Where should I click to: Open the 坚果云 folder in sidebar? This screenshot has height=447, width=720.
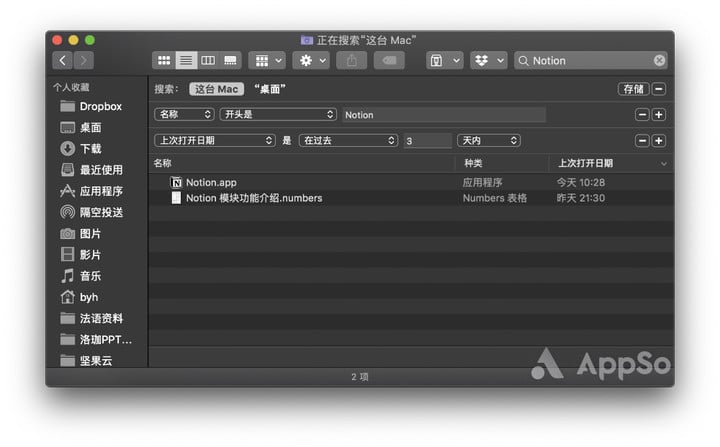97,361
